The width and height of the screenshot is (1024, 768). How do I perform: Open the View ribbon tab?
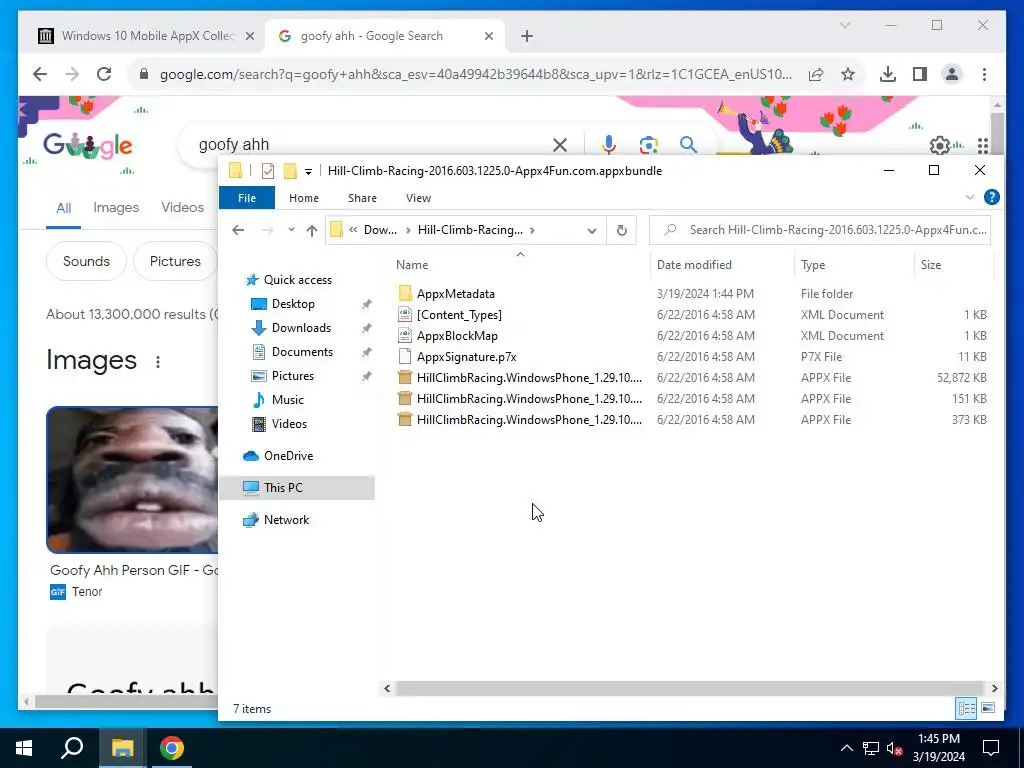(418, 198)
